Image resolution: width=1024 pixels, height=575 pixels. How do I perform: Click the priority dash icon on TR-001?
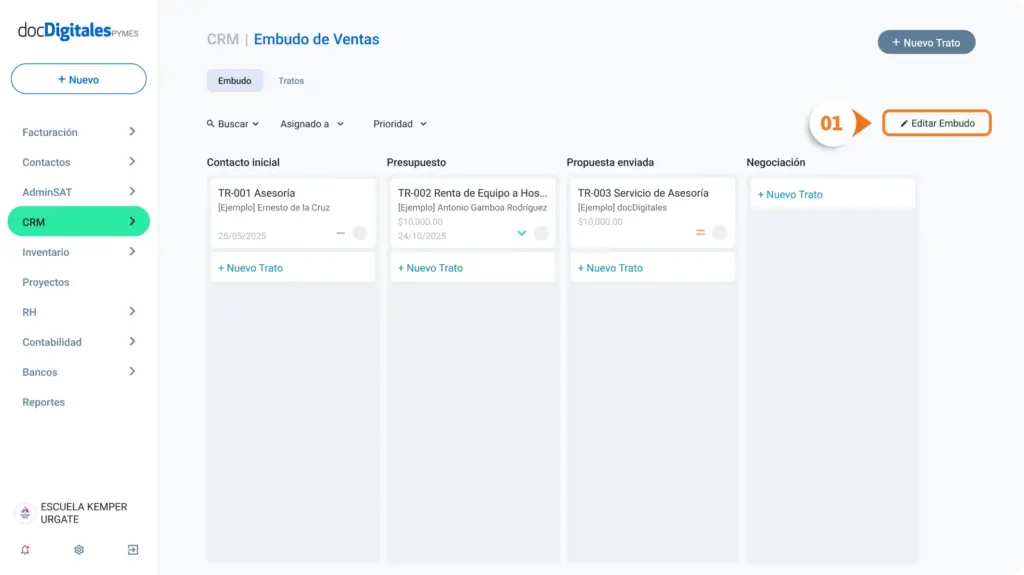[x=340, y=233]
